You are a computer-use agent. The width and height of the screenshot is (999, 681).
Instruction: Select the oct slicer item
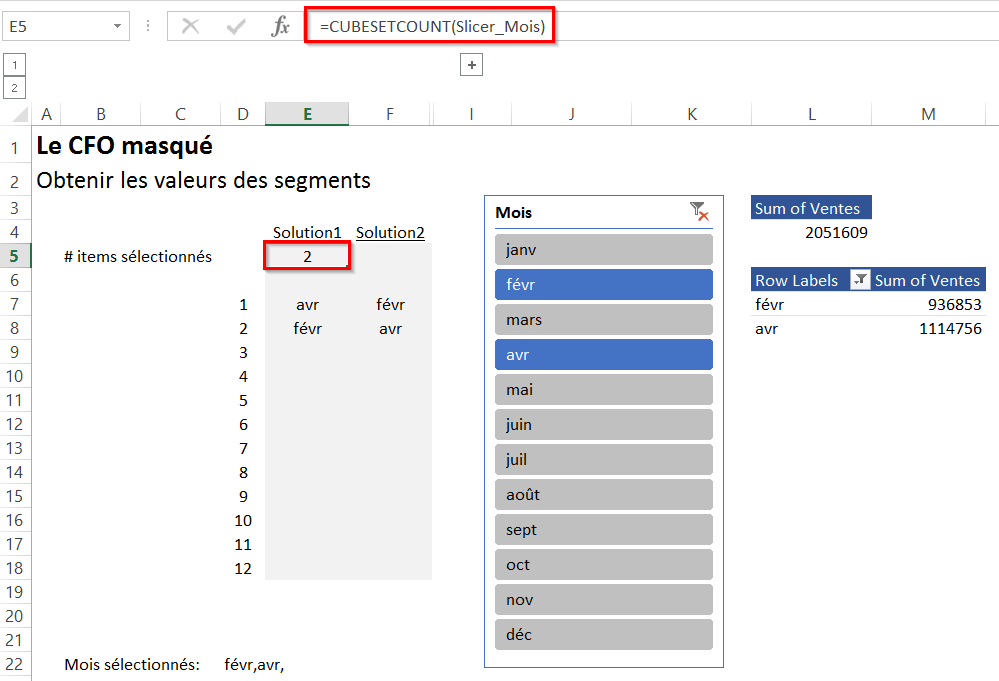603,564
